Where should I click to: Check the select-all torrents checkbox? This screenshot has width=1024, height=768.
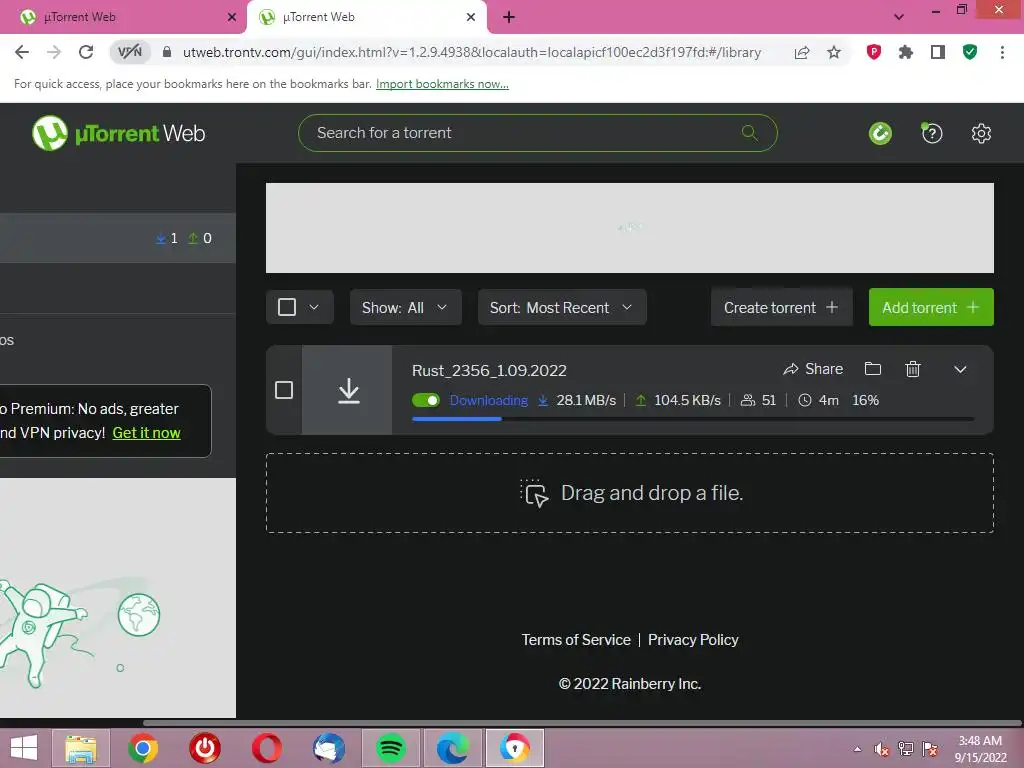tap(287, 307)
